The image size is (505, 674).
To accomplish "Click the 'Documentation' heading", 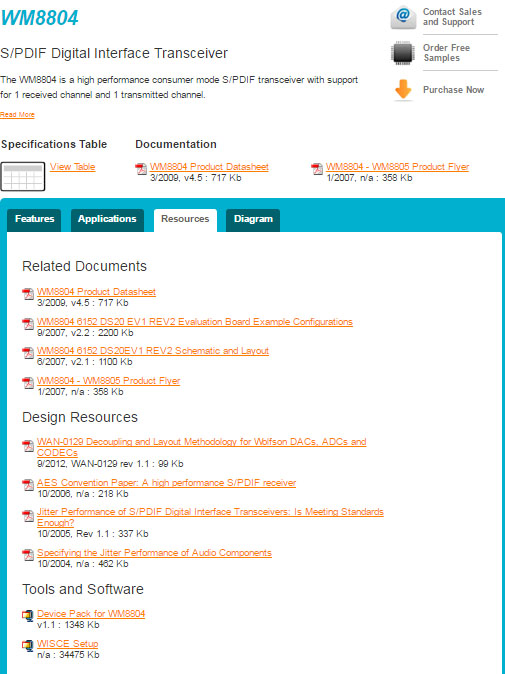I will 176,144.
